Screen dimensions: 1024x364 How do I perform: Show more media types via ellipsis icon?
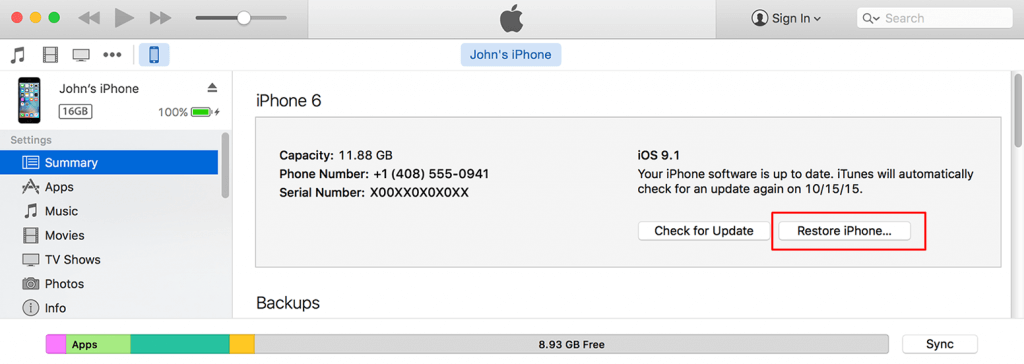tap(113, 55)
